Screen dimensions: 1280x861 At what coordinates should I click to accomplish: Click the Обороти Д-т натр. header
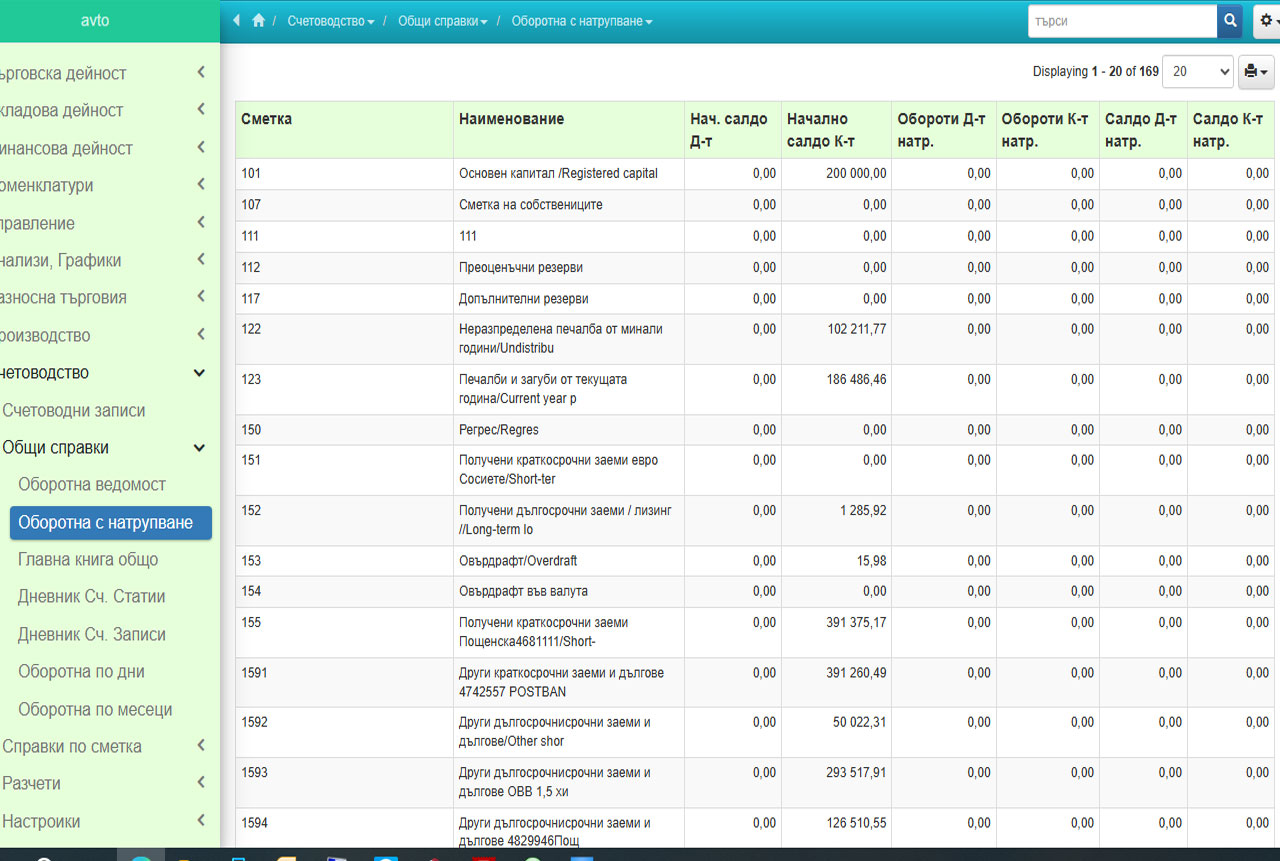pyautogui.click(x=943, y=130)
